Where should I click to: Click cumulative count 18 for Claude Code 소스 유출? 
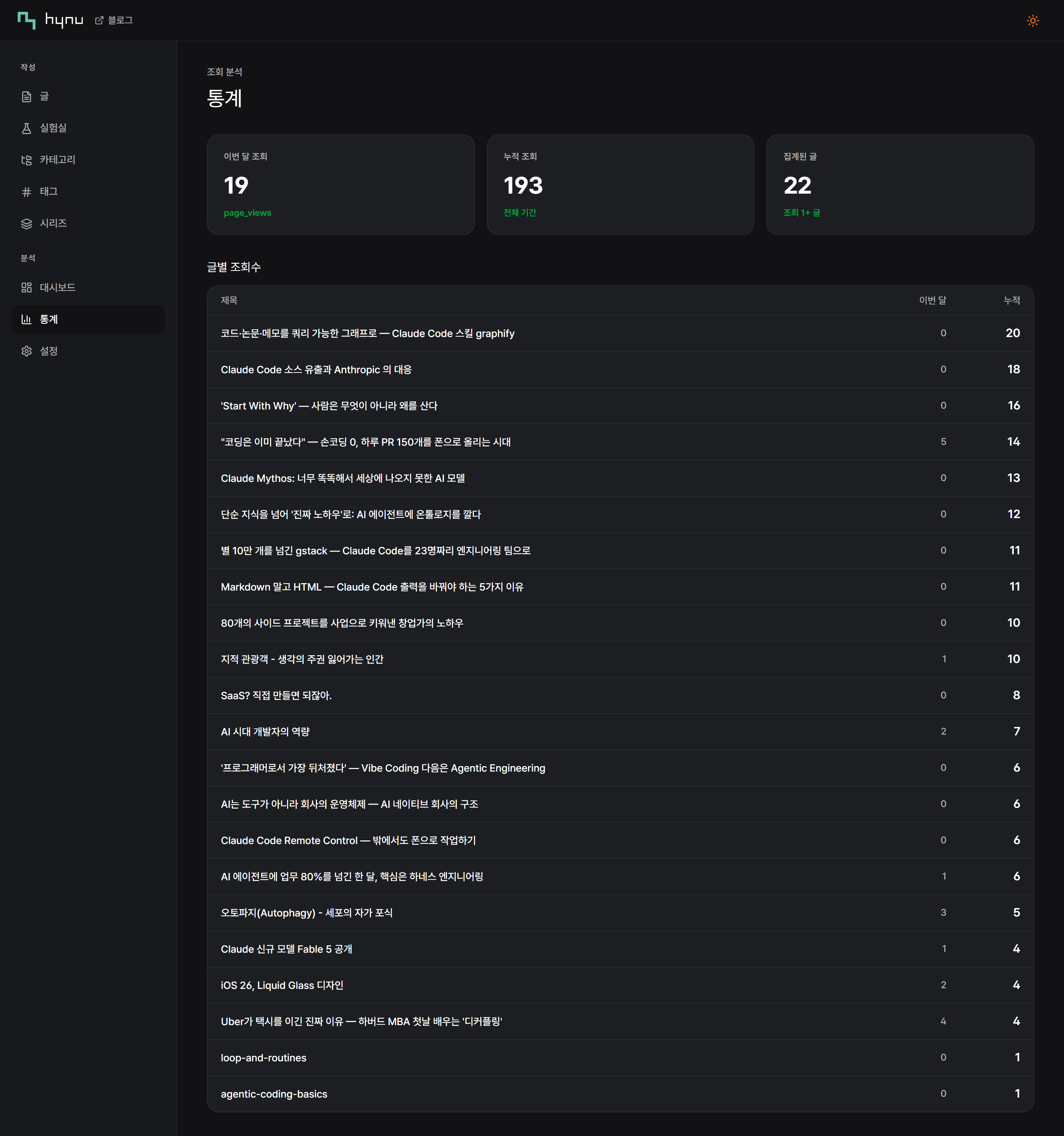point(1014,369)
